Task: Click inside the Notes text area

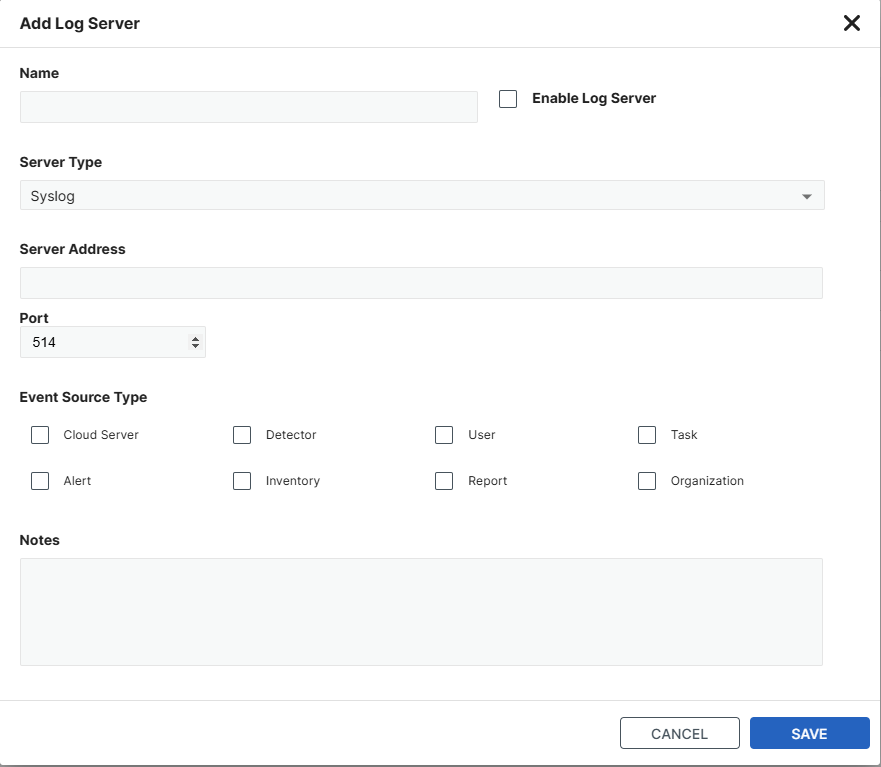Action: tap(421, 610)
